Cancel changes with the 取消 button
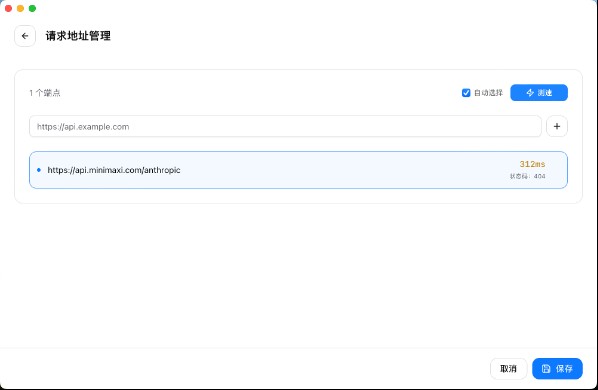Viewport: 598px width, 390px height. pos(508,369)
